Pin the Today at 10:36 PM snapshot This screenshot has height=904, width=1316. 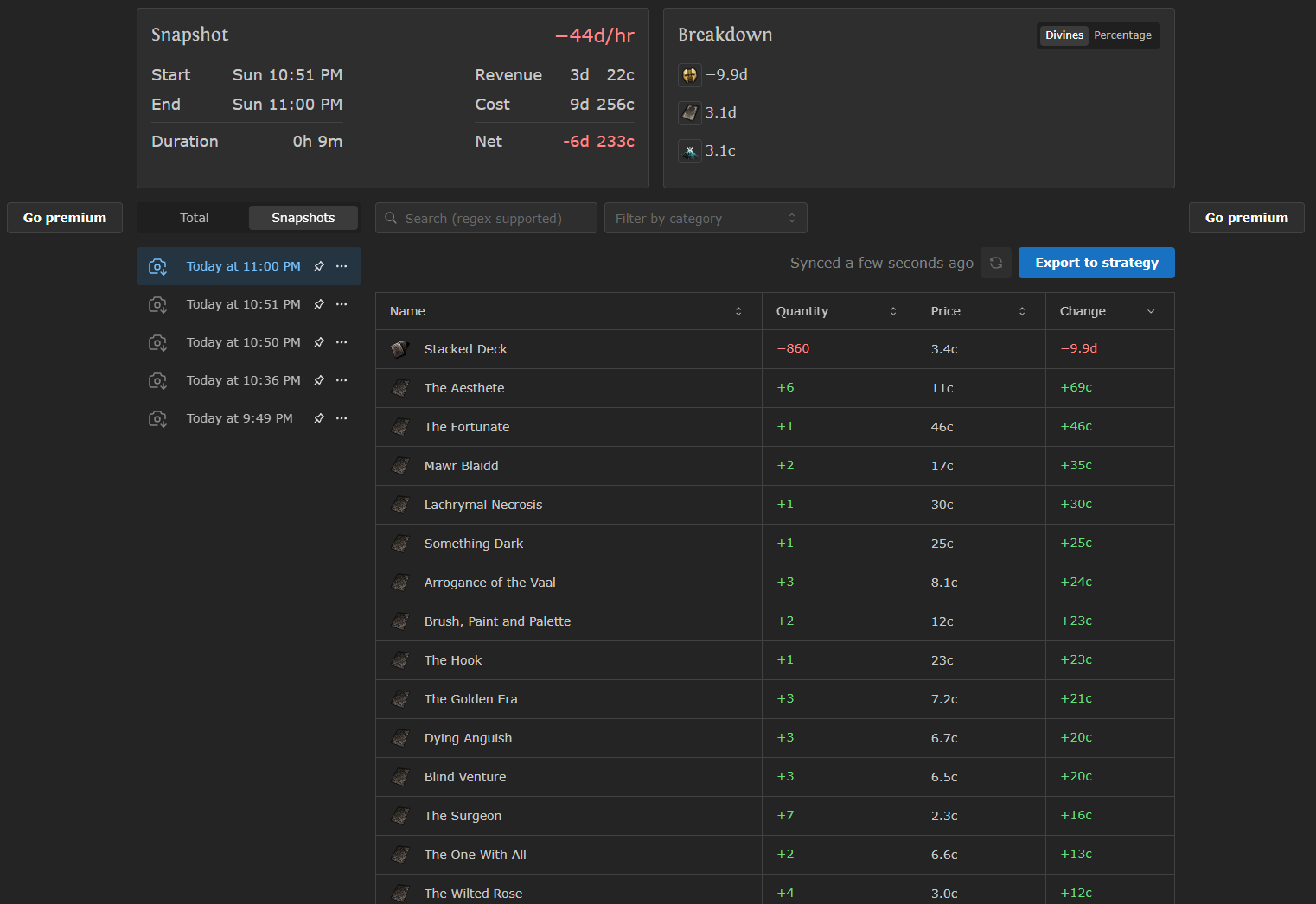[319, 380]
